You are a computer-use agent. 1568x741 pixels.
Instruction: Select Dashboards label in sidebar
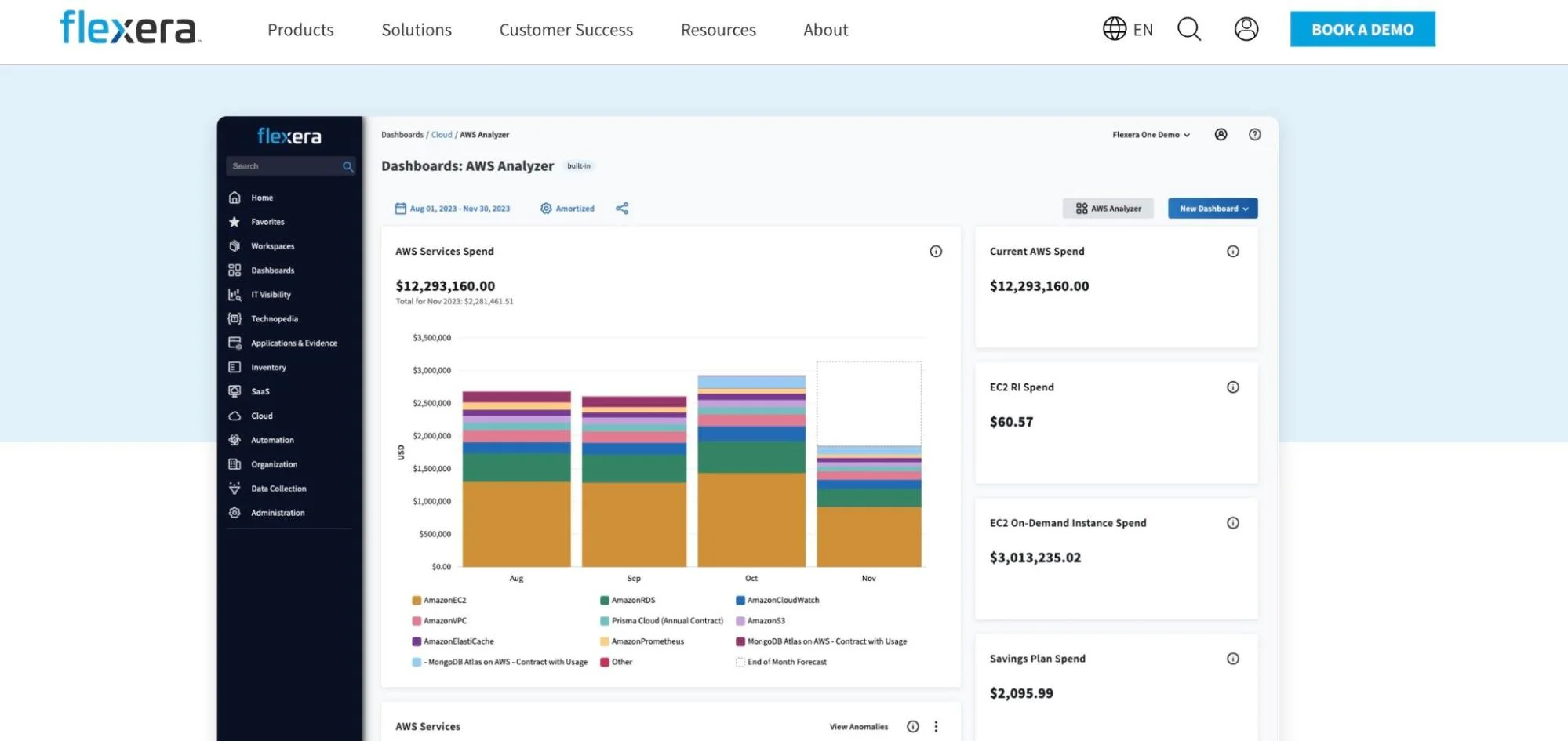coord(273,271)
